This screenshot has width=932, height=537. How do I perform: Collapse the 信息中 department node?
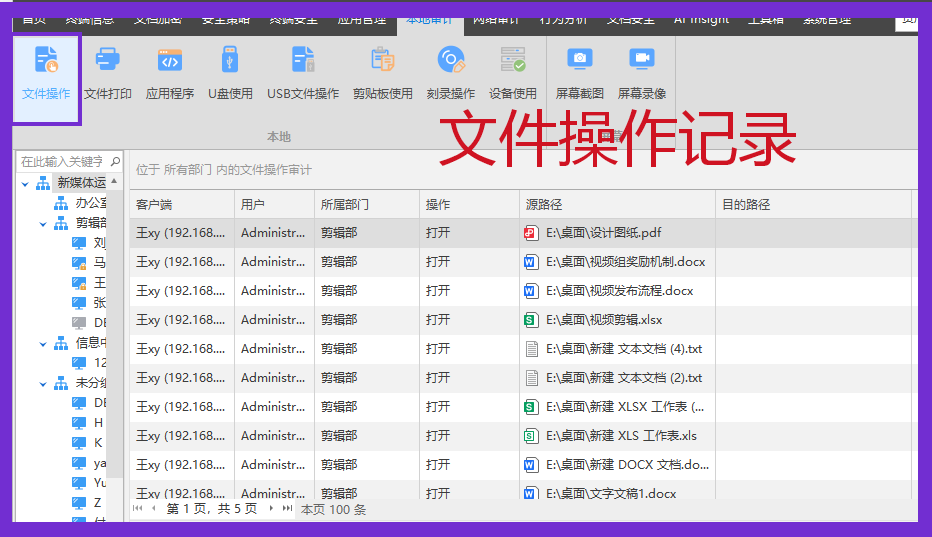click(43, 344)
